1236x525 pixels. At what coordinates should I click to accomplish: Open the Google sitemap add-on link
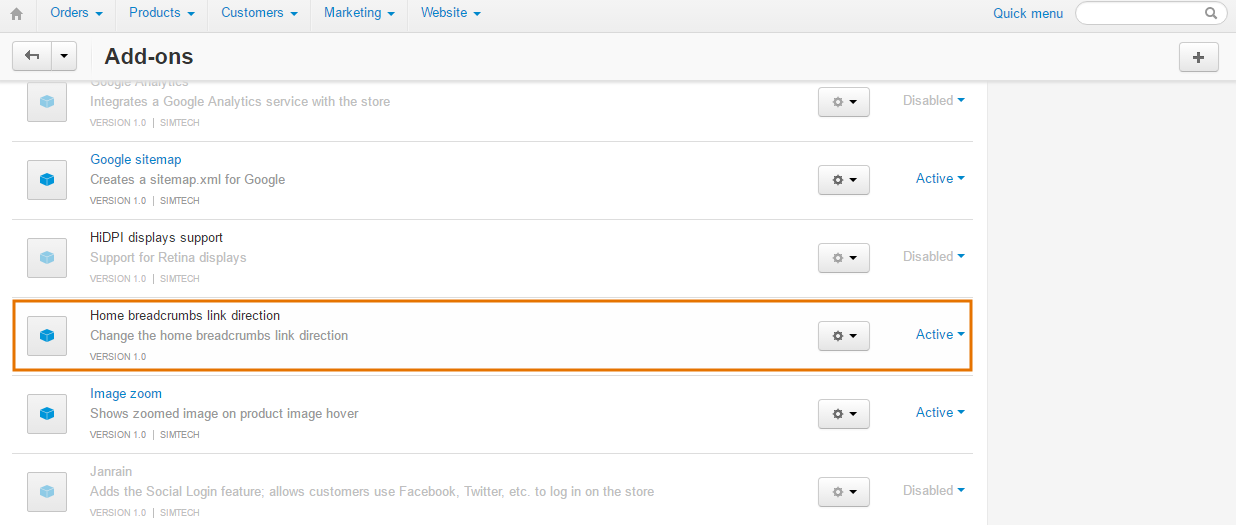click(136, 159)
